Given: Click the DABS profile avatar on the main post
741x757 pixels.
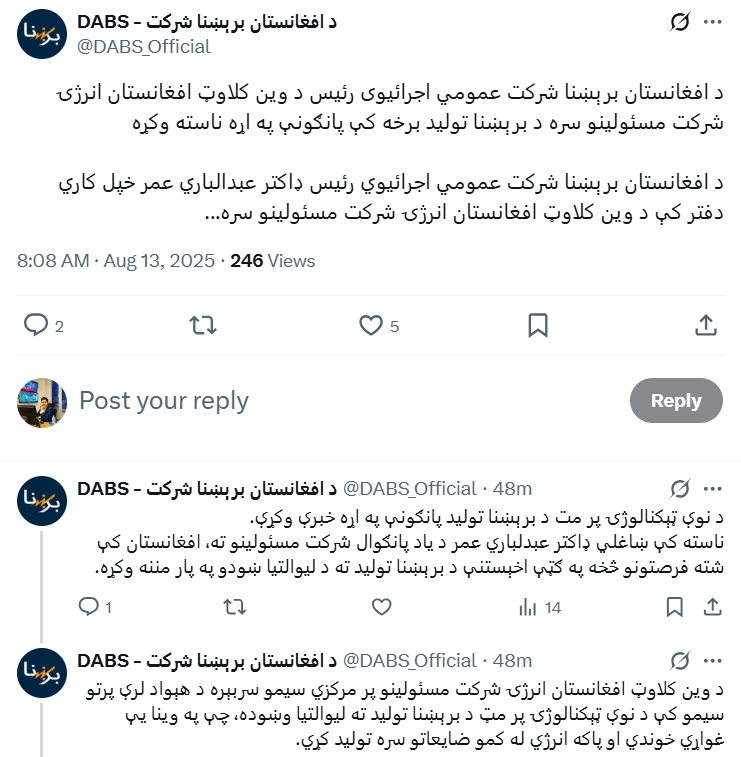Looking at the screenshot, I should coord(42,34).
